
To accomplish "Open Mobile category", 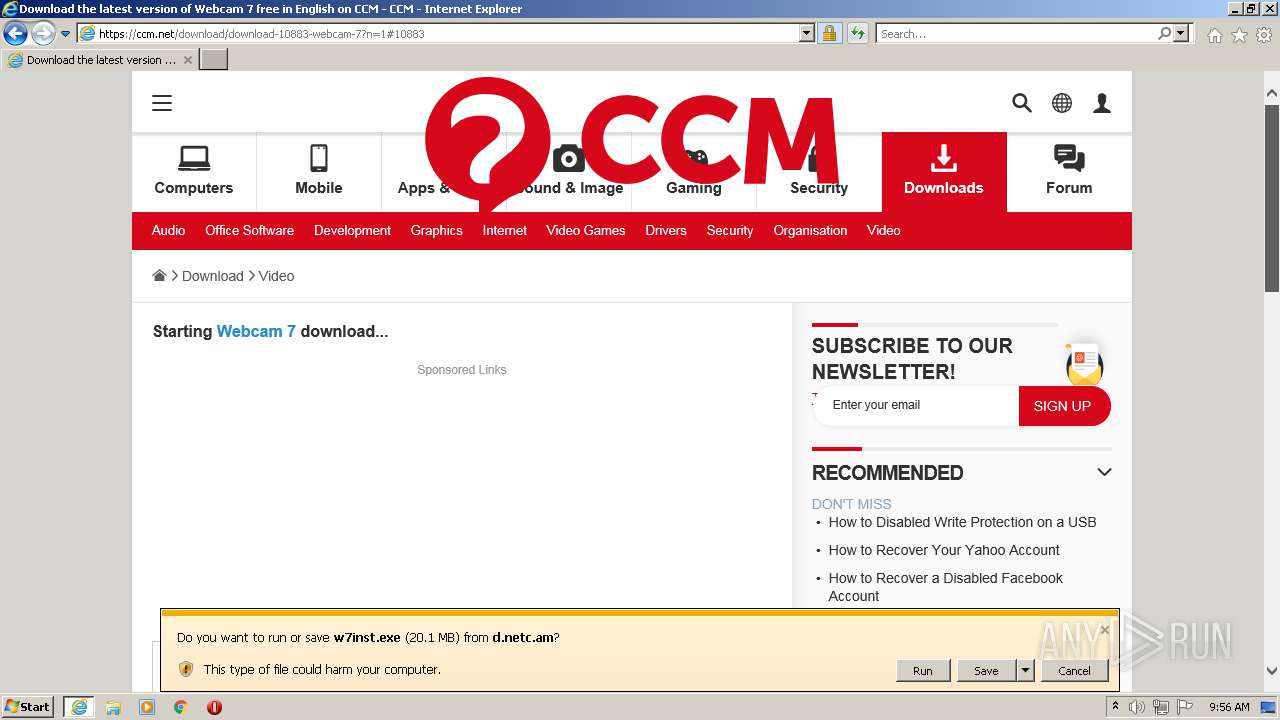I will [319, 172].
